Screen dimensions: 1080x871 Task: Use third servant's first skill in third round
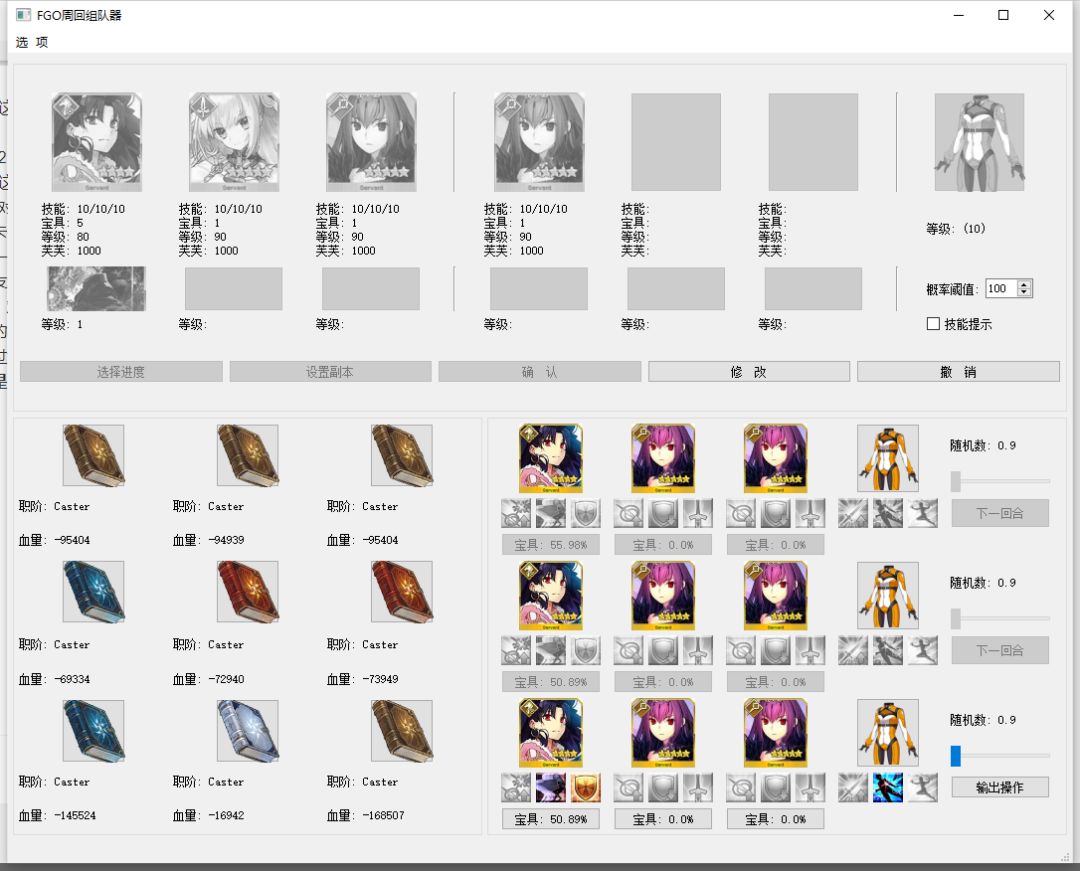(x=741, y=788)
